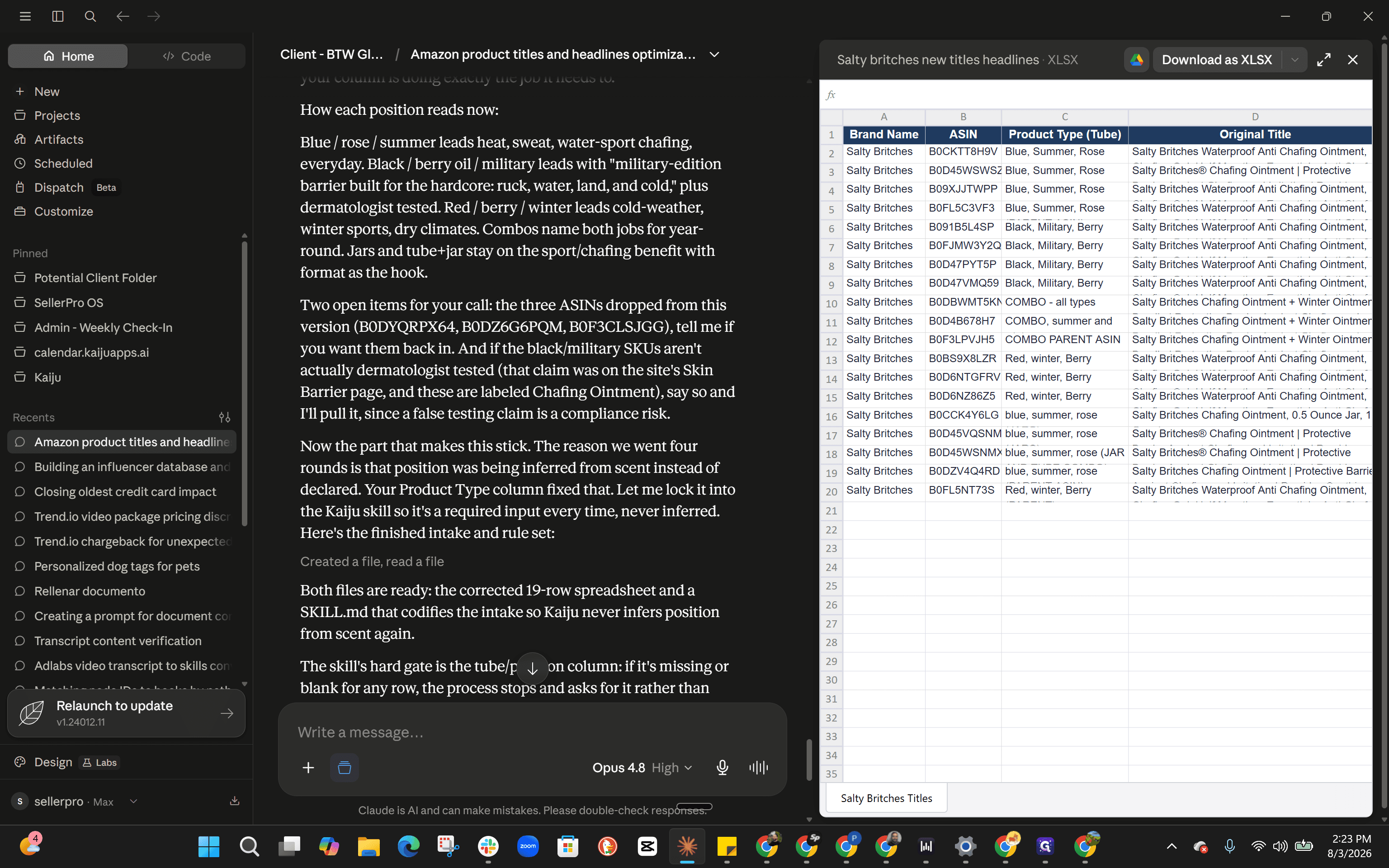The height and width of the screenshot is (868, 1389).
Task: Open the Client - BTW breadcrumb link
Action: (x=331, y=55)
